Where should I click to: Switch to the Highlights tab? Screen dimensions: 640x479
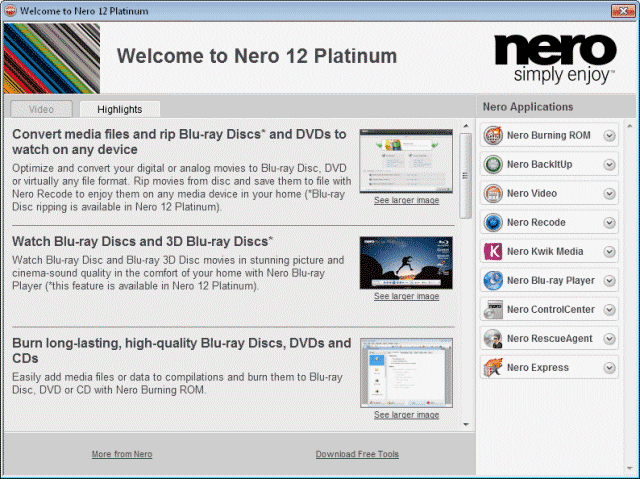point(120,109)
